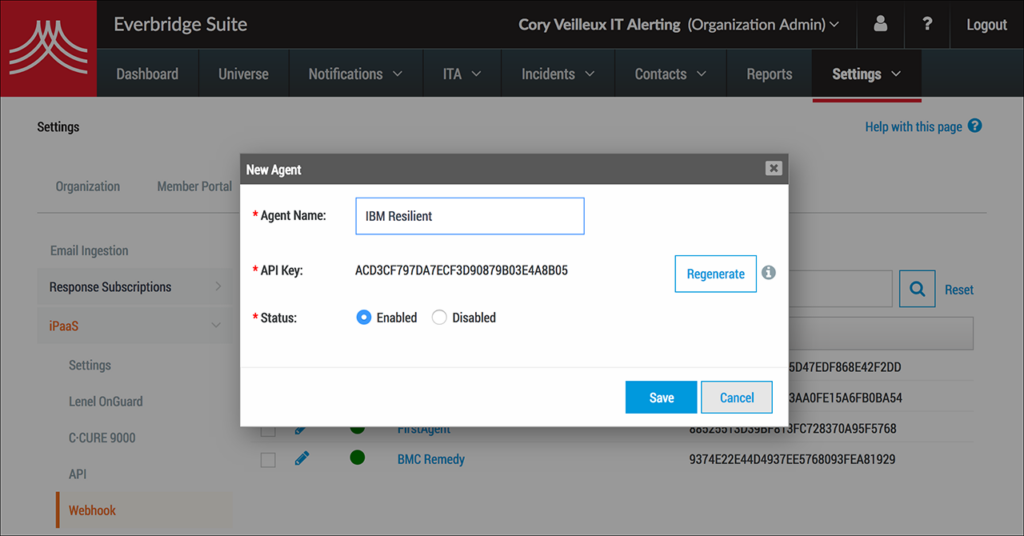Open the Help with this page link
This screenshot has width=1024, height=536.
pyautogui.click(x=913, y=127)
